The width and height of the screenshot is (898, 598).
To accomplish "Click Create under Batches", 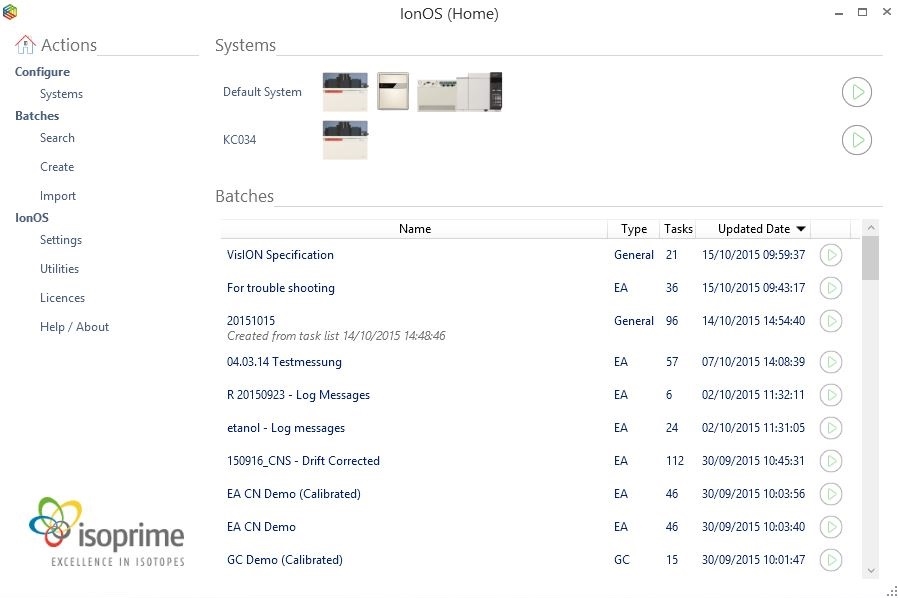I will [x=57, y=167].
